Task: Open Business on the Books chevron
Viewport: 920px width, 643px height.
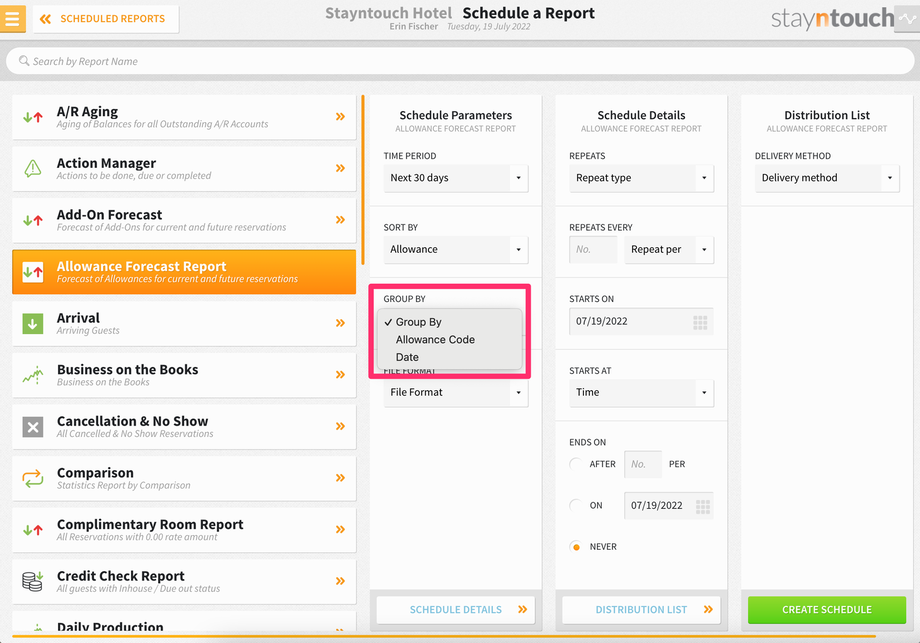Action: click(340, 375)
